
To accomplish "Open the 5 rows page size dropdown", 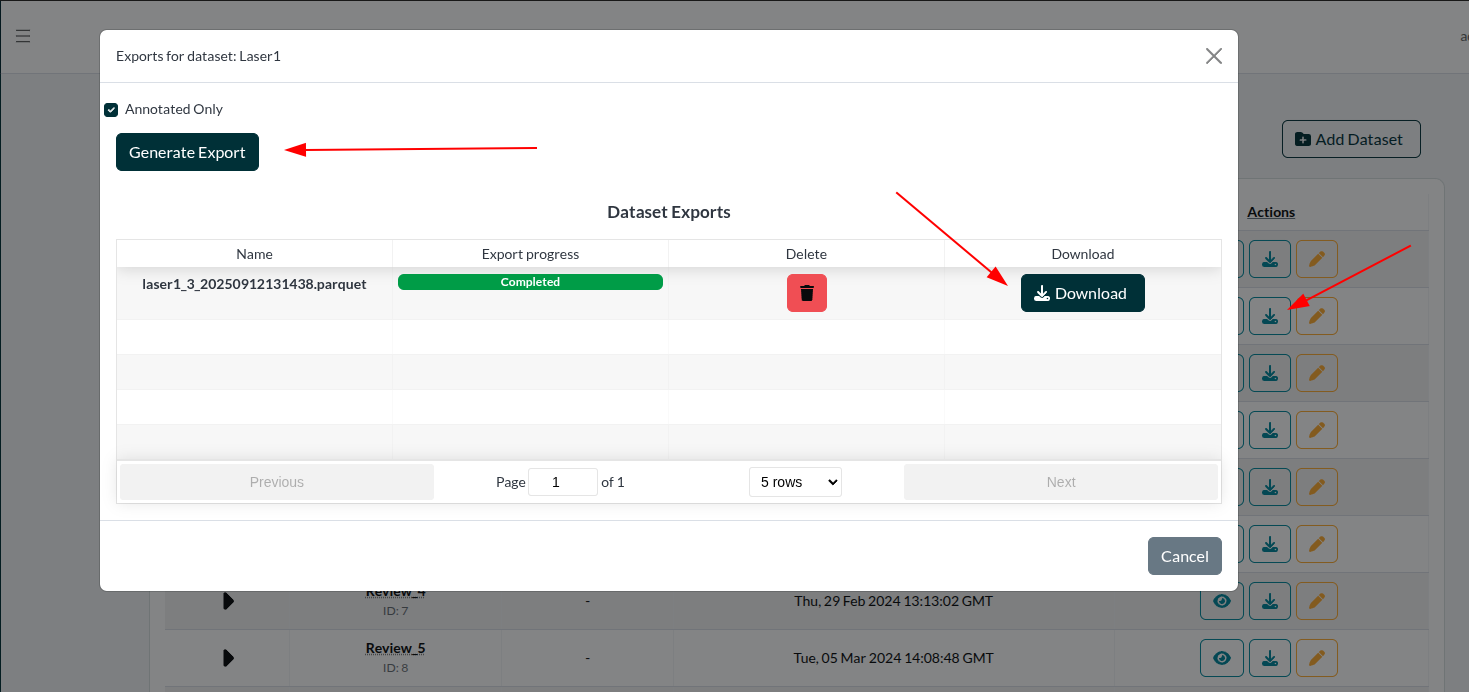I will (x=795, y=482).
